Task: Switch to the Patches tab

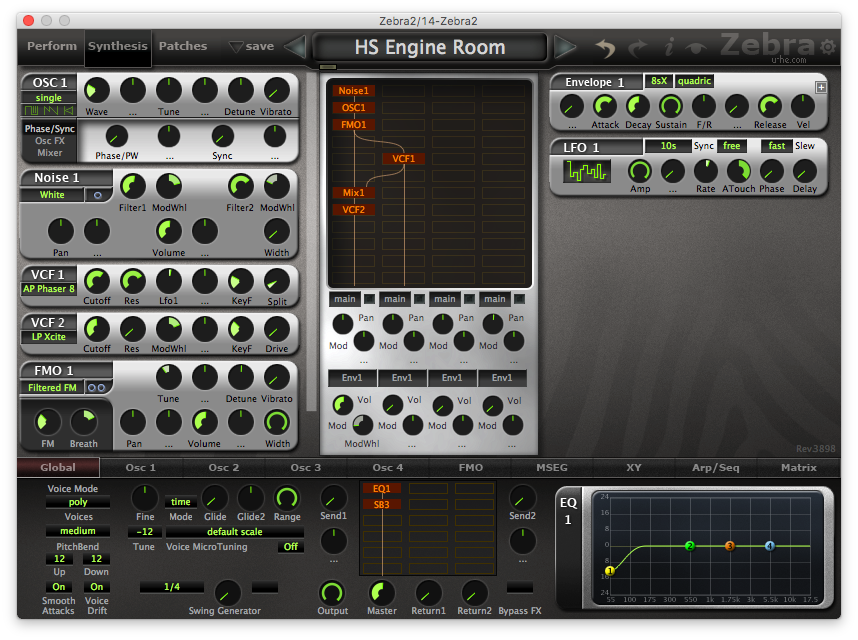Action: (184, 46)
